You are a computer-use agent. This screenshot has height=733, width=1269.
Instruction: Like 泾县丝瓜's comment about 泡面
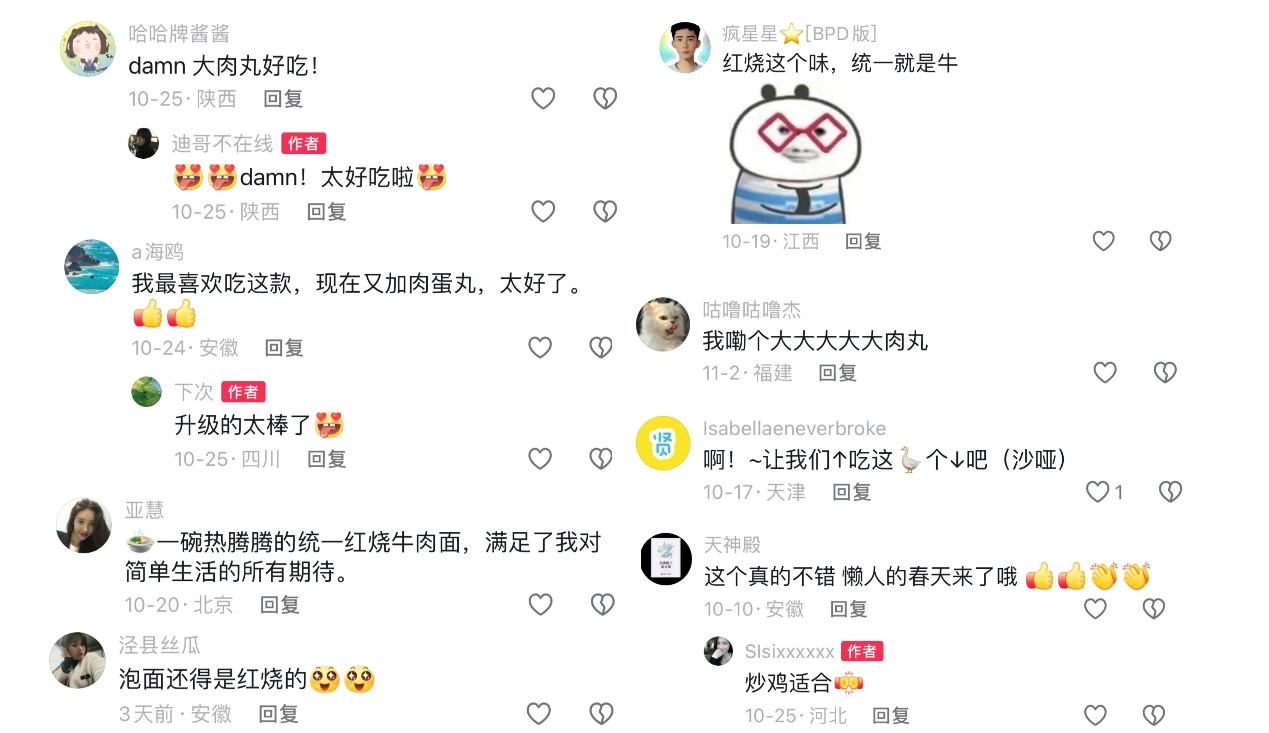click(x=539, y=713)
